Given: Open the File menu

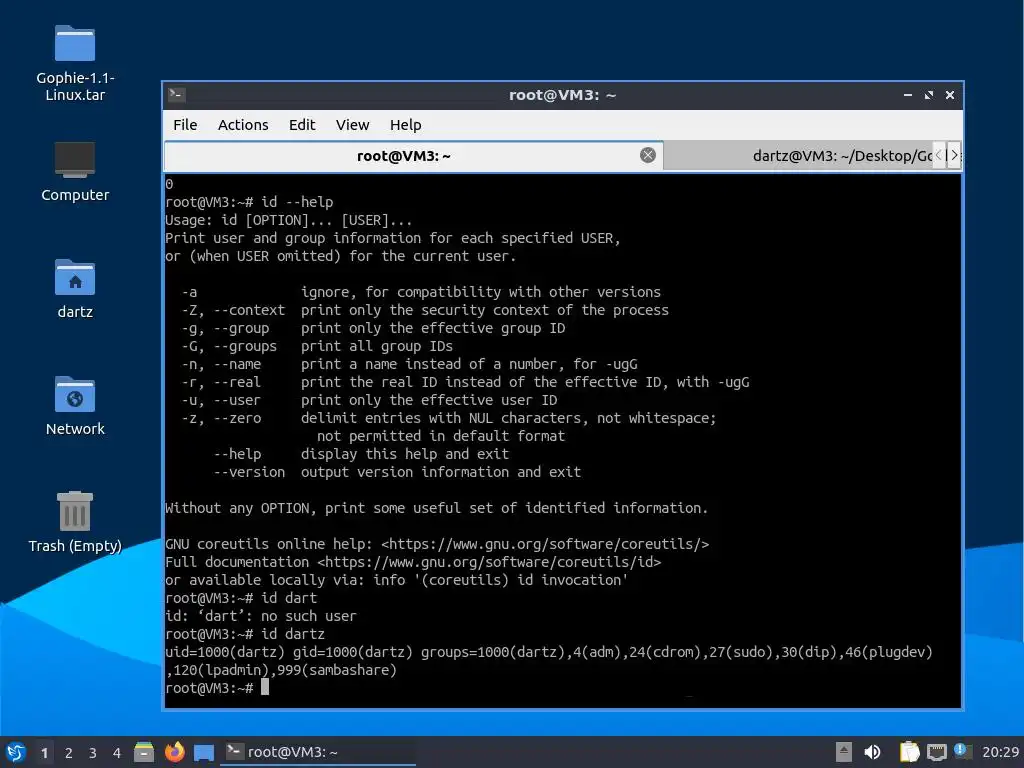Looking at the screenshot, I should tap(185, 125).
